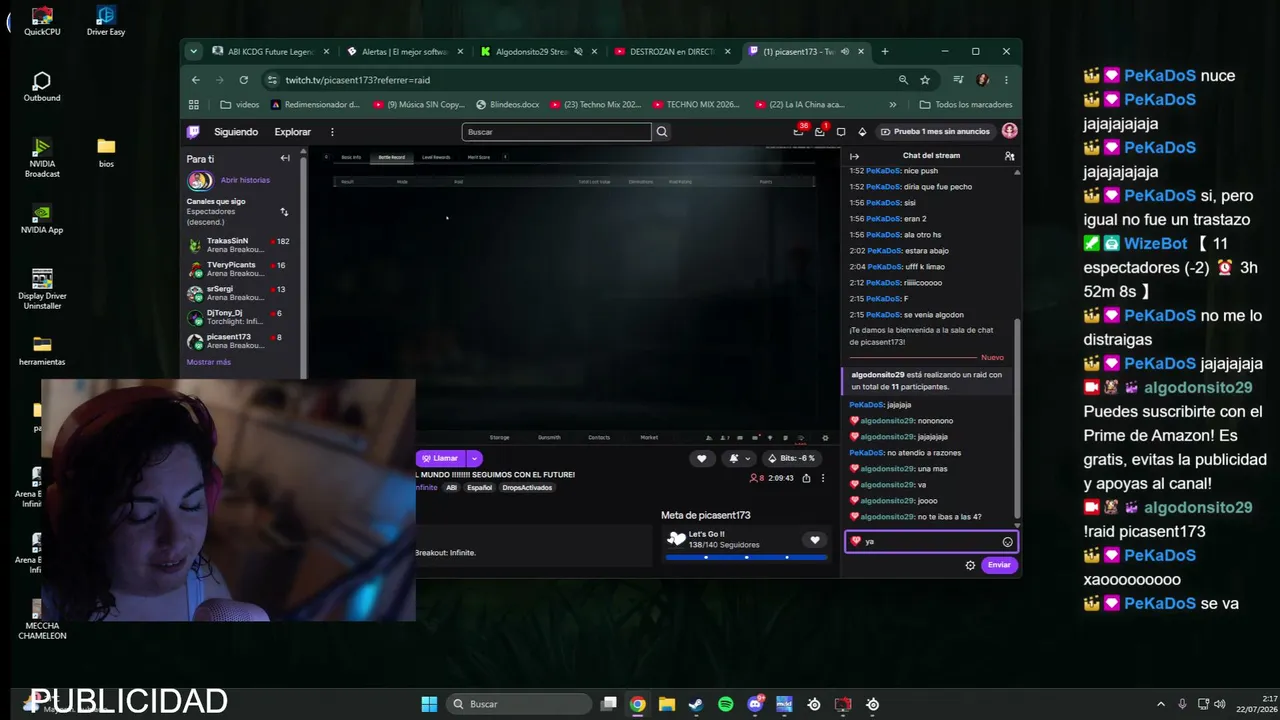This screenshot has width=1280, height=720.
Task: Share the stream via share icon
Action: point(806,478)
